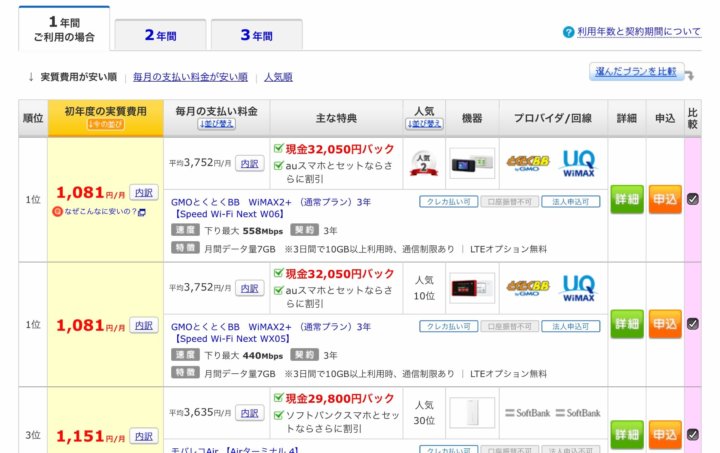Open GMOとくとくBB WiMAX2+ W06 plan link

(271, 208)
